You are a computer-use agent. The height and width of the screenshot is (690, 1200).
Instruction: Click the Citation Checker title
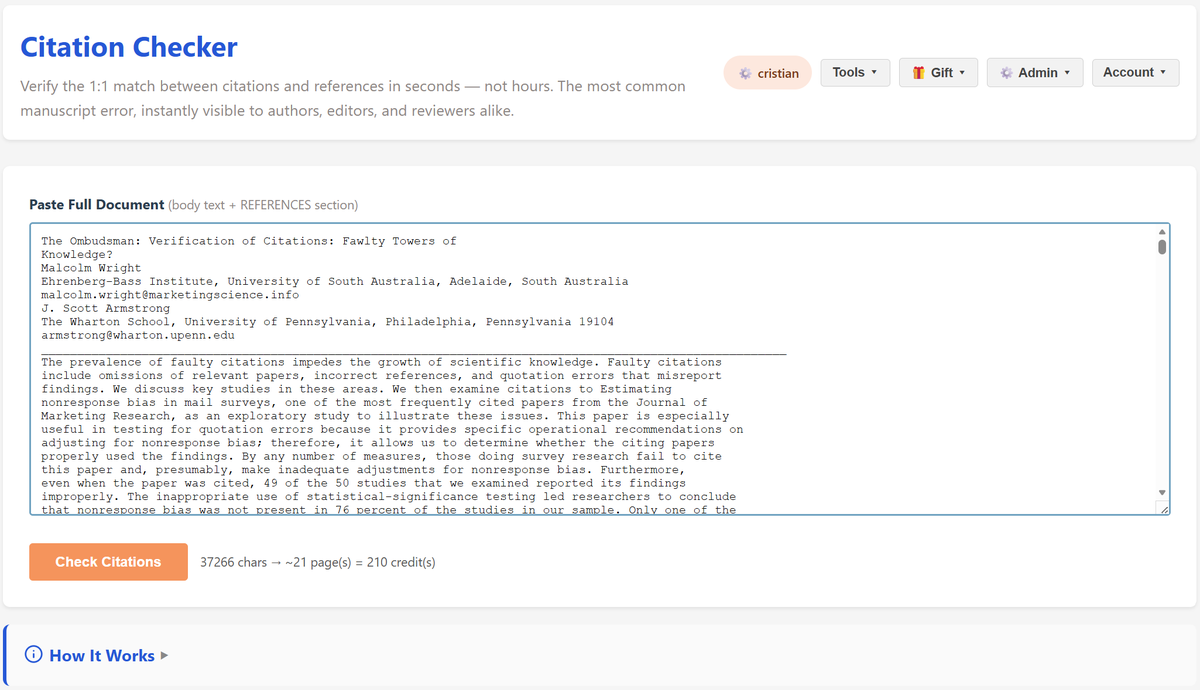129,47
